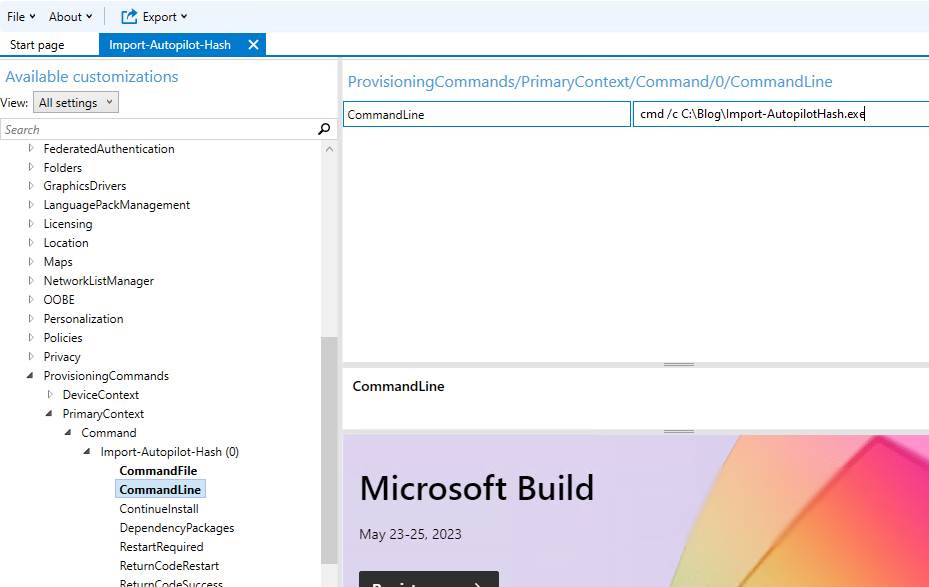This screenshot has width=929, height=587.
Task: Select RestartRequired setting
Action: point(161,547)
